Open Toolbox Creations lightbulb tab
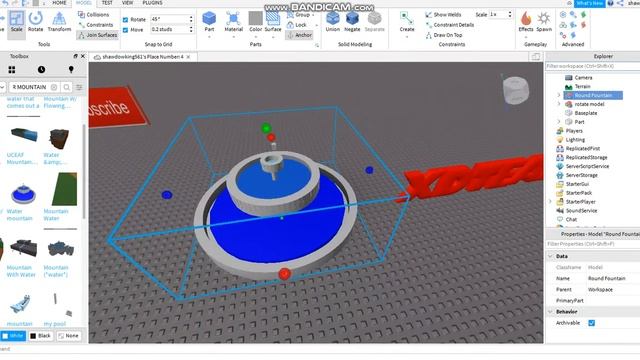Viewport: 640px width, 360px height. click(71, 70)
